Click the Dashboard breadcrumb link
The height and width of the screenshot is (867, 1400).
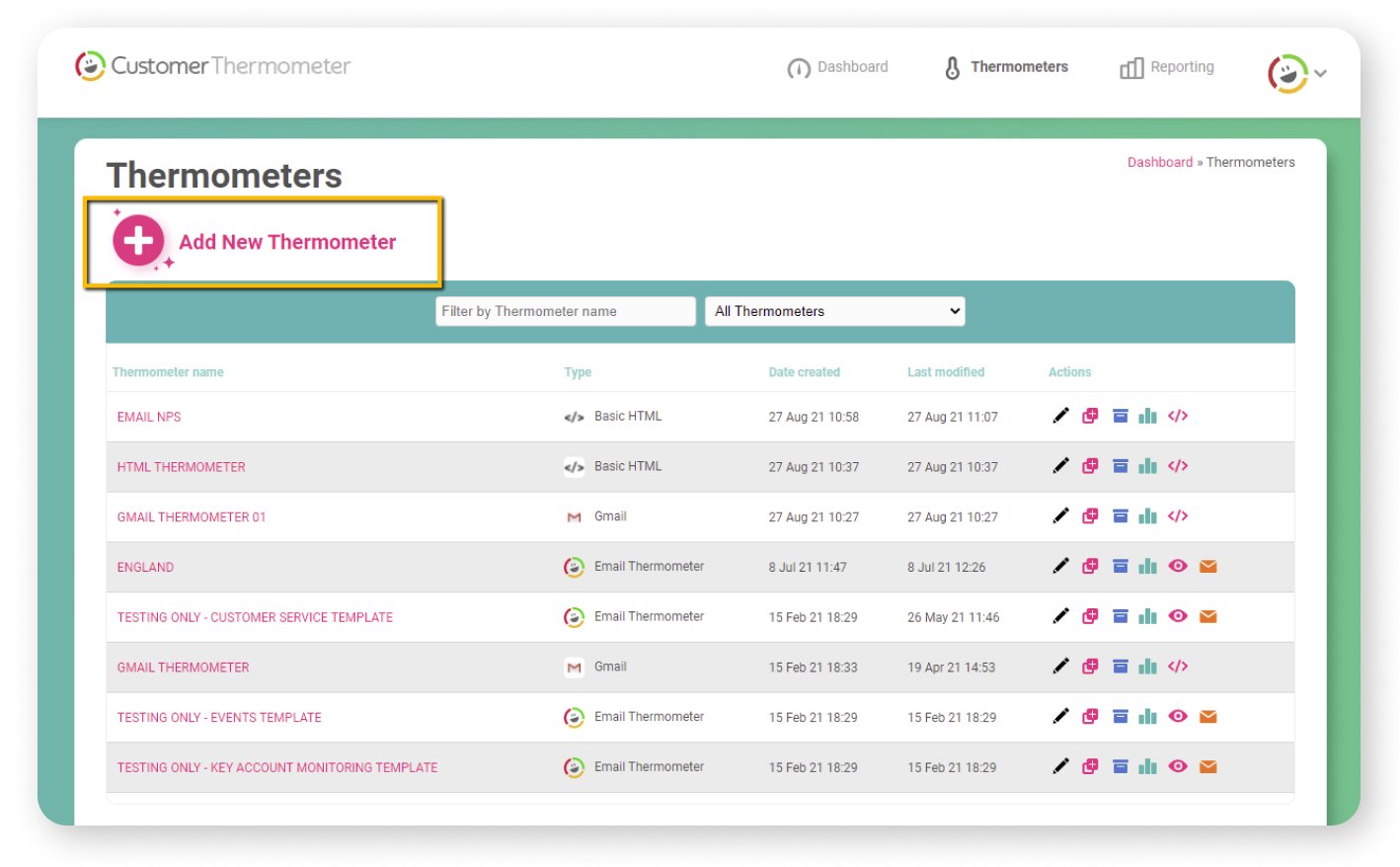(x=1159, y=162)
